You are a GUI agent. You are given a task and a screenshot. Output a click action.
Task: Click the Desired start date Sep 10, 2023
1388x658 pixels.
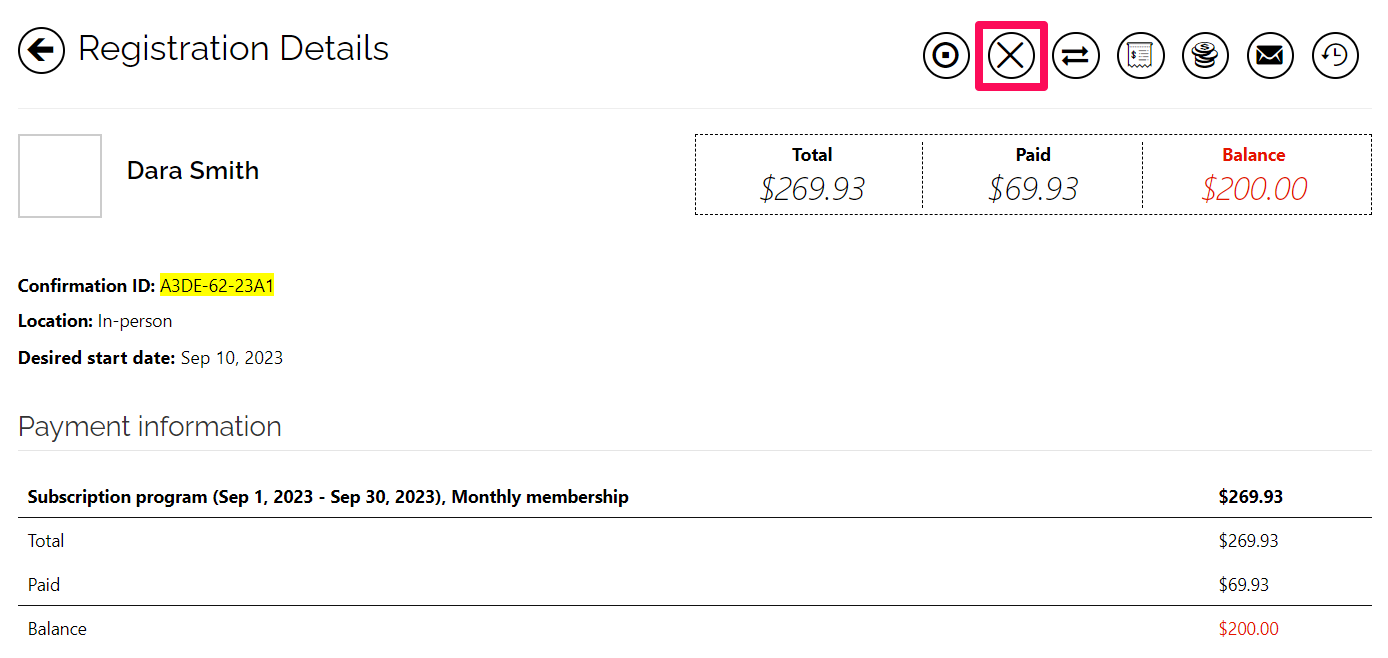(151, 358)
